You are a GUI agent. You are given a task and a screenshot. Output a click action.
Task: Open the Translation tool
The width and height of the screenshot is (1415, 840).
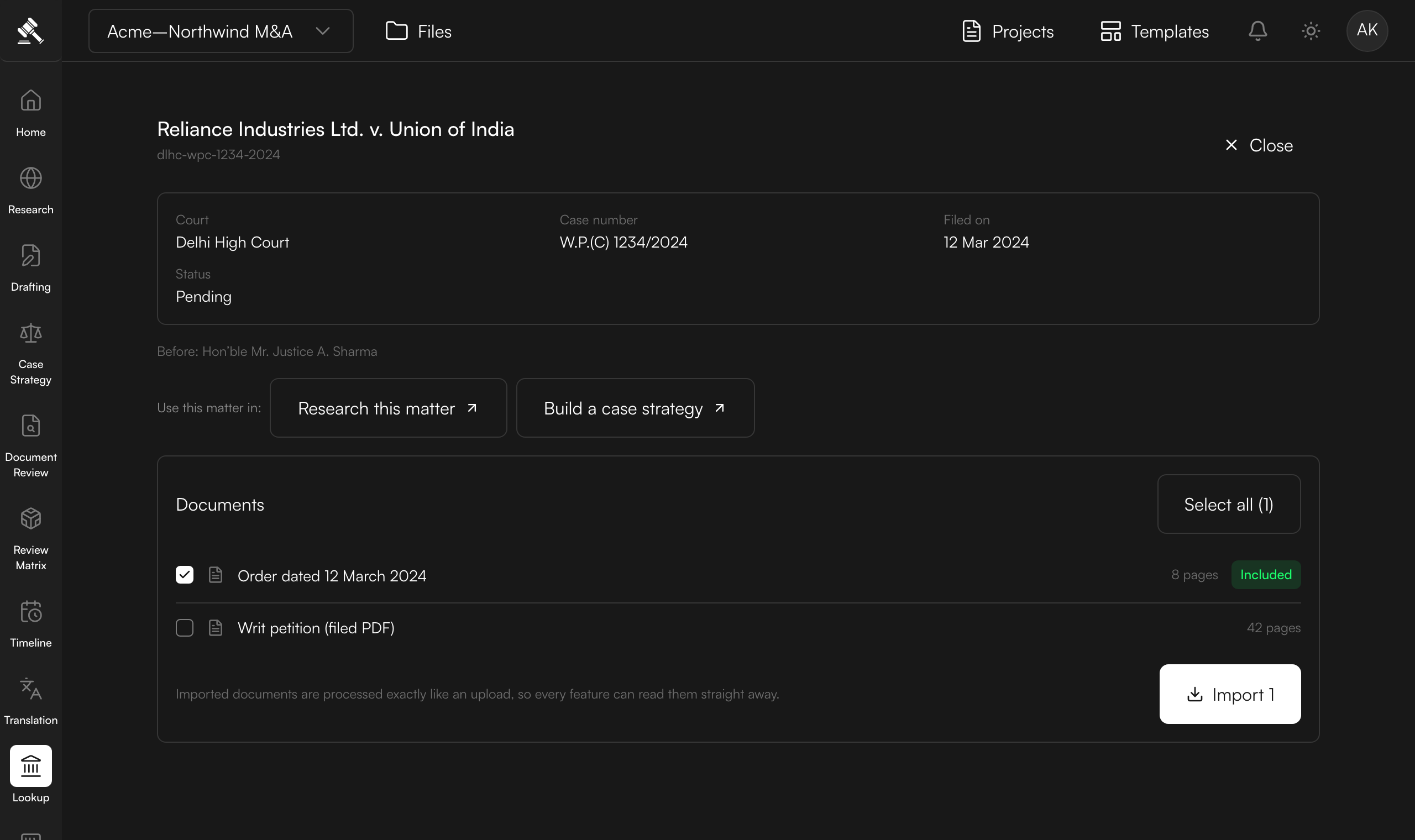(x=30, y=702)
